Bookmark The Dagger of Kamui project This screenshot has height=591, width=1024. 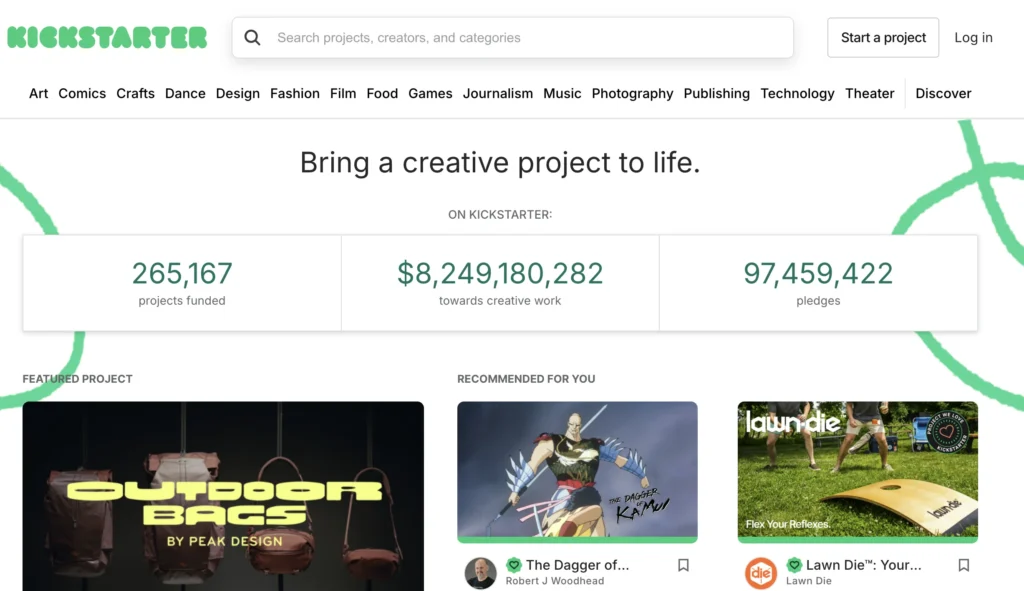tap(683, 565)
